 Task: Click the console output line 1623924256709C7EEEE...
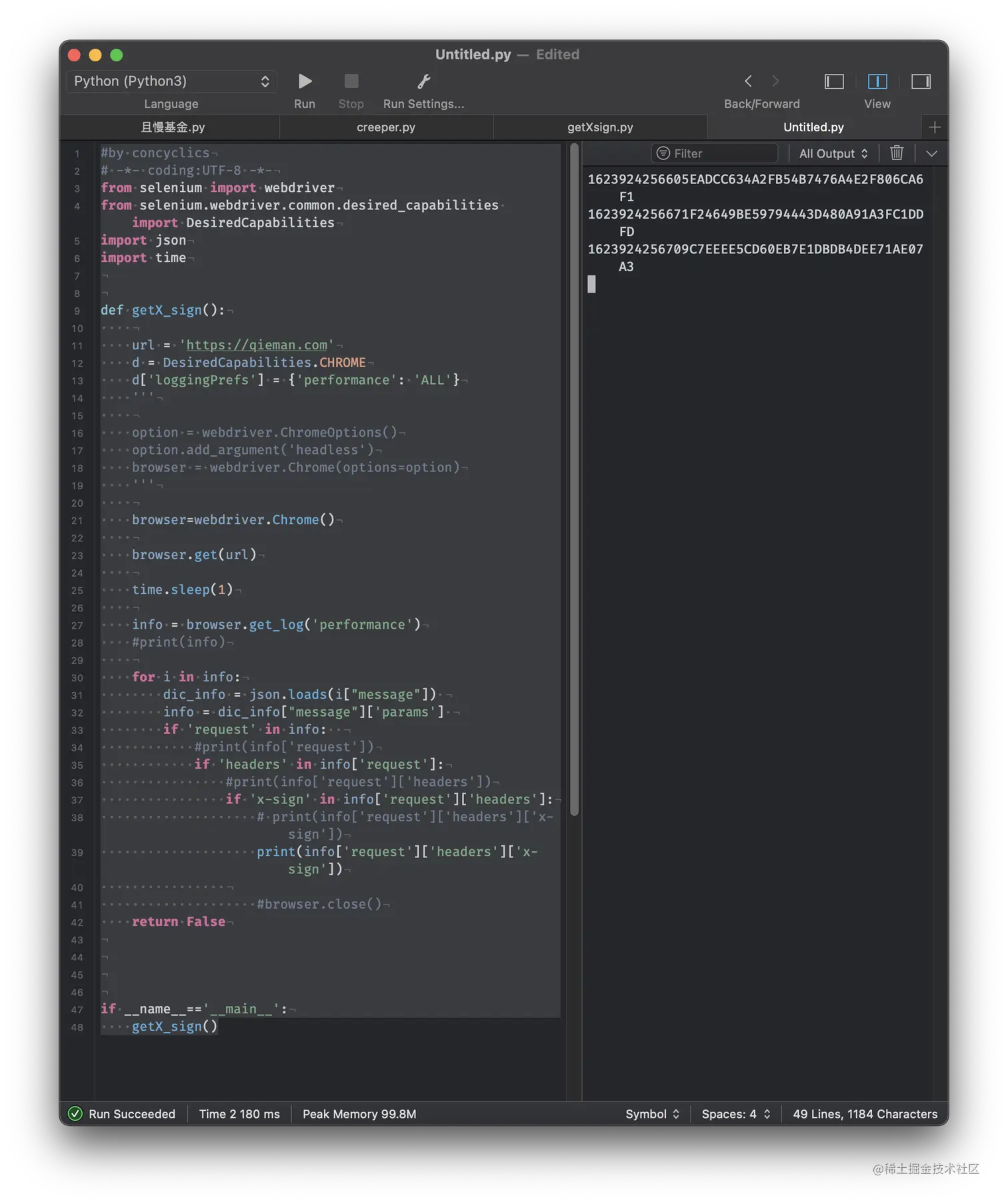tap(755, 257)
